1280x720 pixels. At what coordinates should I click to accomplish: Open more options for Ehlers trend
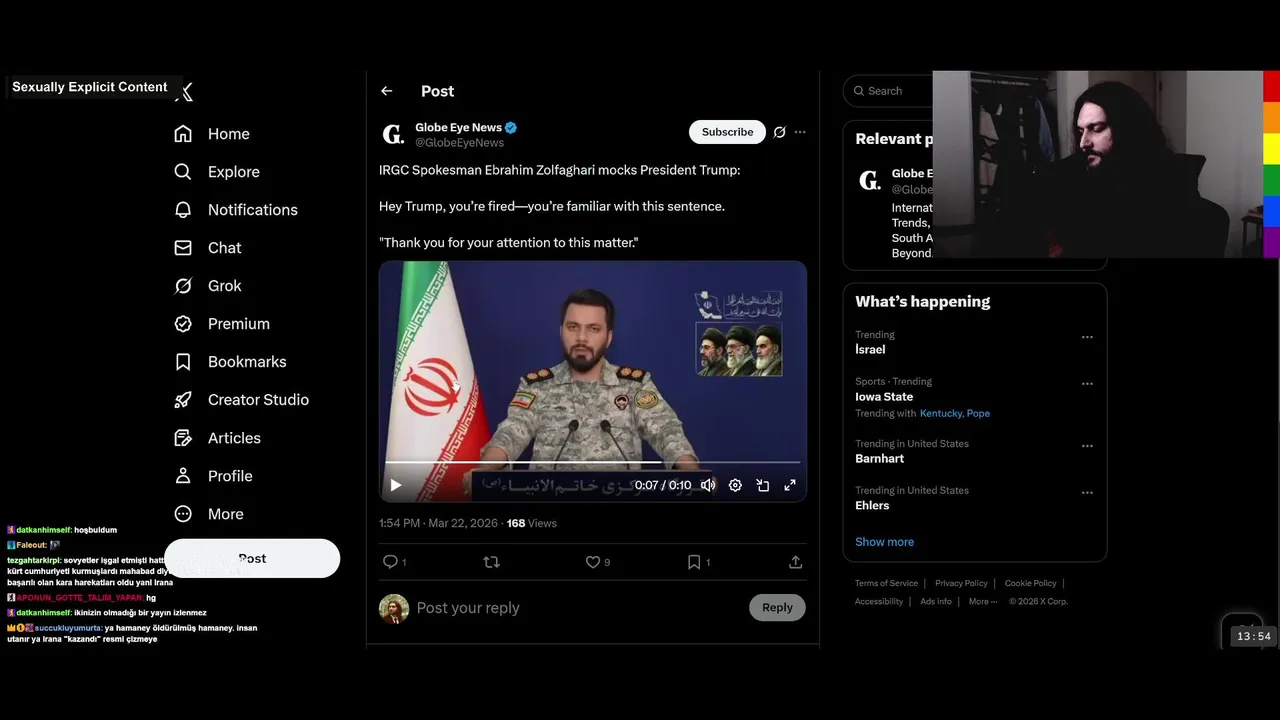click(x=1087, y=493)
